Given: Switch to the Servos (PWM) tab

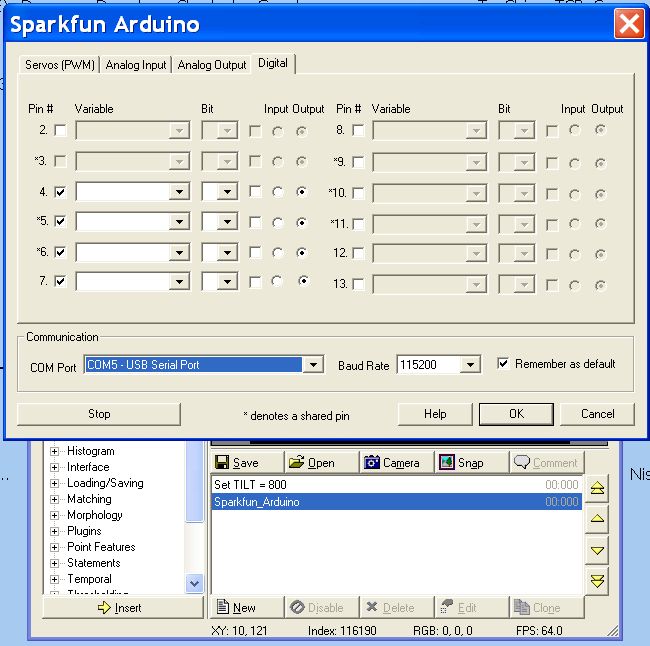Looking at the screenshot, I should (x=60, y=65).
